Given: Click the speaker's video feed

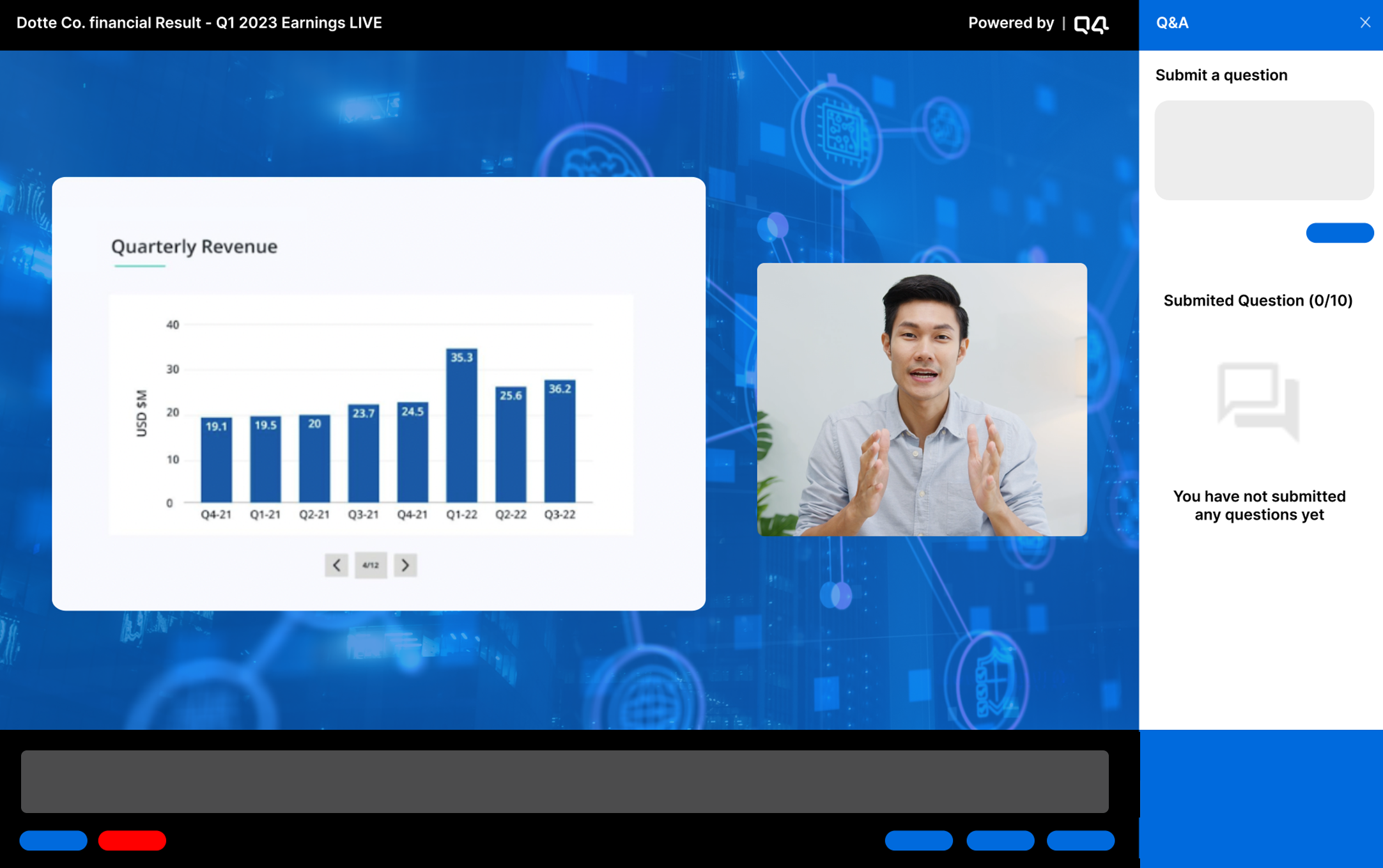Looking at the screenshot, I should [922, 399].
